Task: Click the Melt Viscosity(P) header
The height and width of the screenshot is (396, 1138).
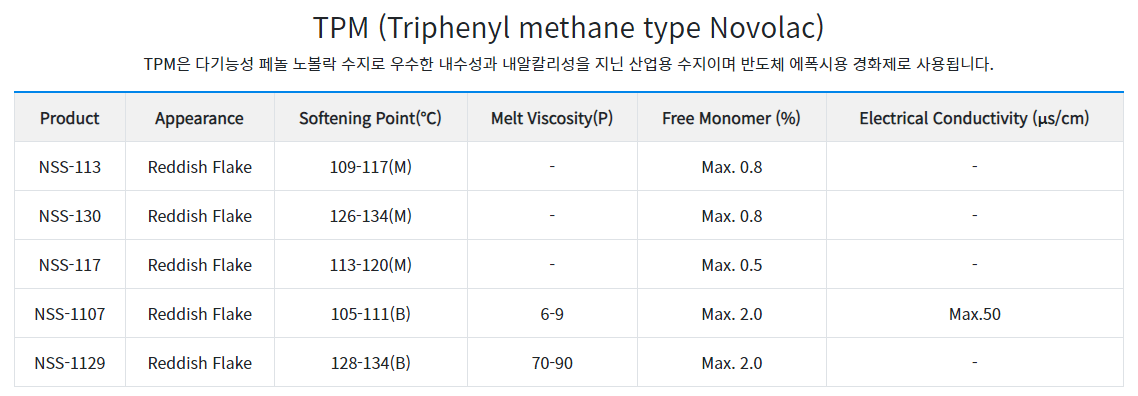Action: 552,118
